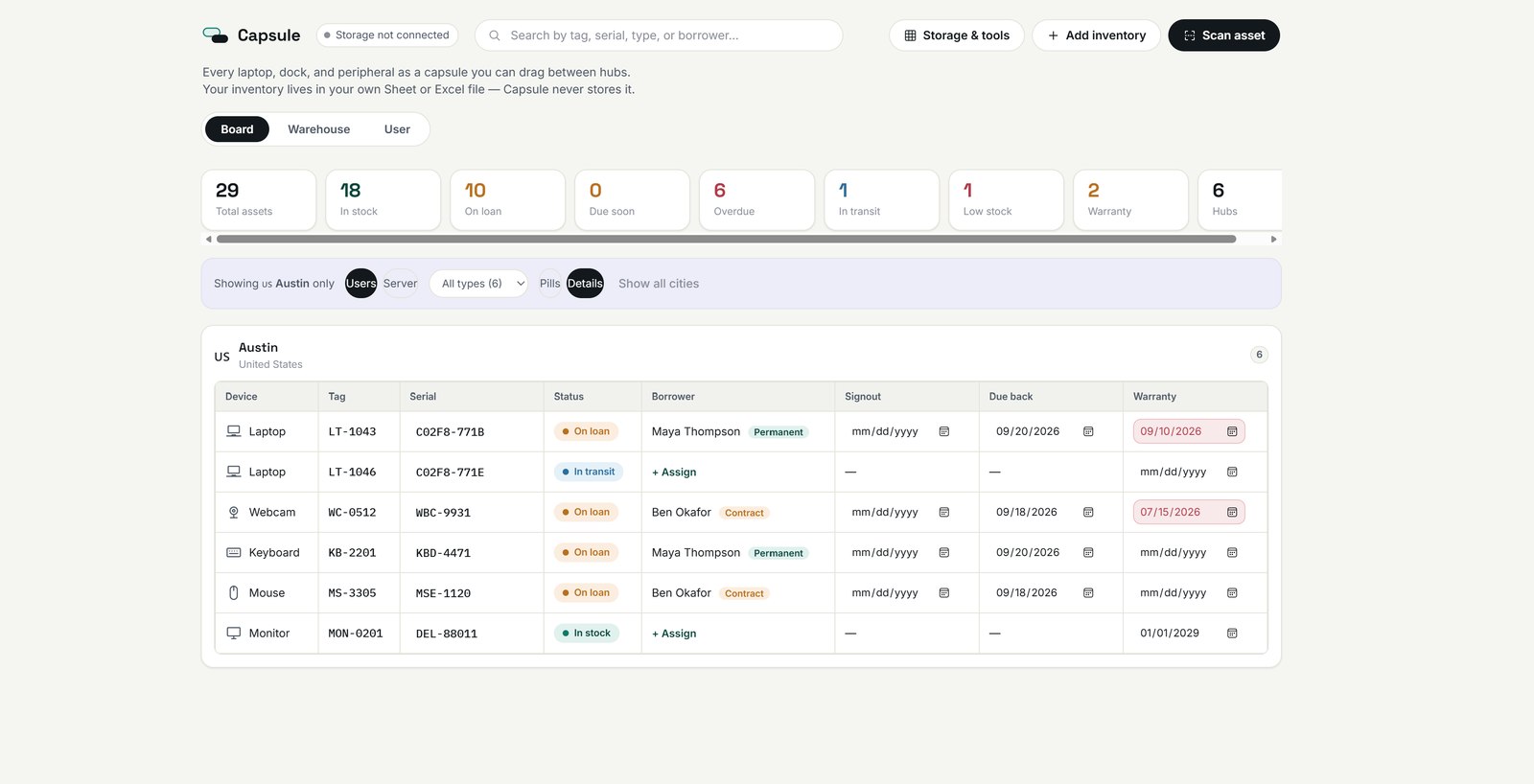Open calendar for WC-0512 warranty date
The height and width of the screenshot is (784, 1534).
[1232, 512]
